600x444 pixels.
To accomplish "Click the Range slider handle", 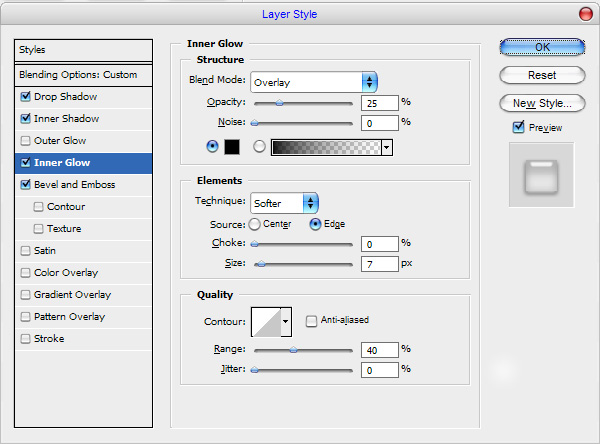I will pyautogui.click(x=293, y=350).
